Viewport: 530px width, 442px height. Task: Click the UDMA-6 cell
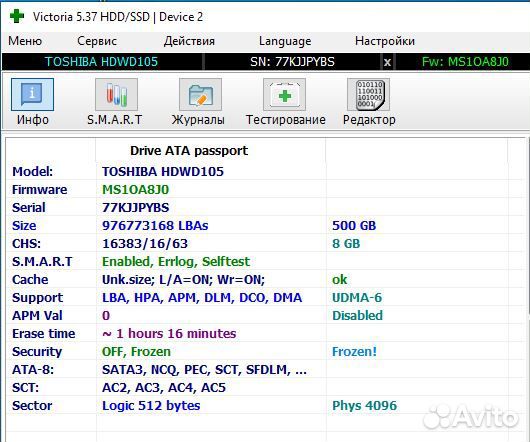pos(357,298)
